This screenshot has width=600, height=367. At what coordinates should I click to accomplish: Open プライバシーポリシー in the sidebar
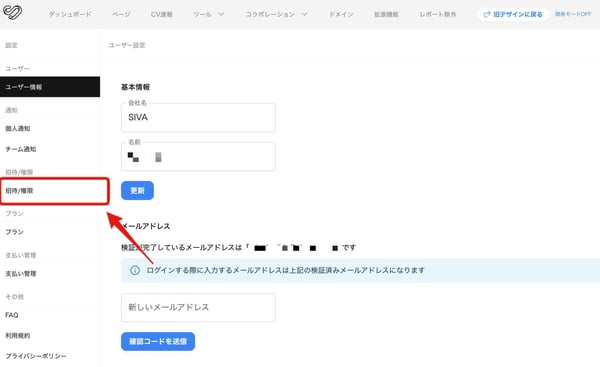tap(50, 356)
